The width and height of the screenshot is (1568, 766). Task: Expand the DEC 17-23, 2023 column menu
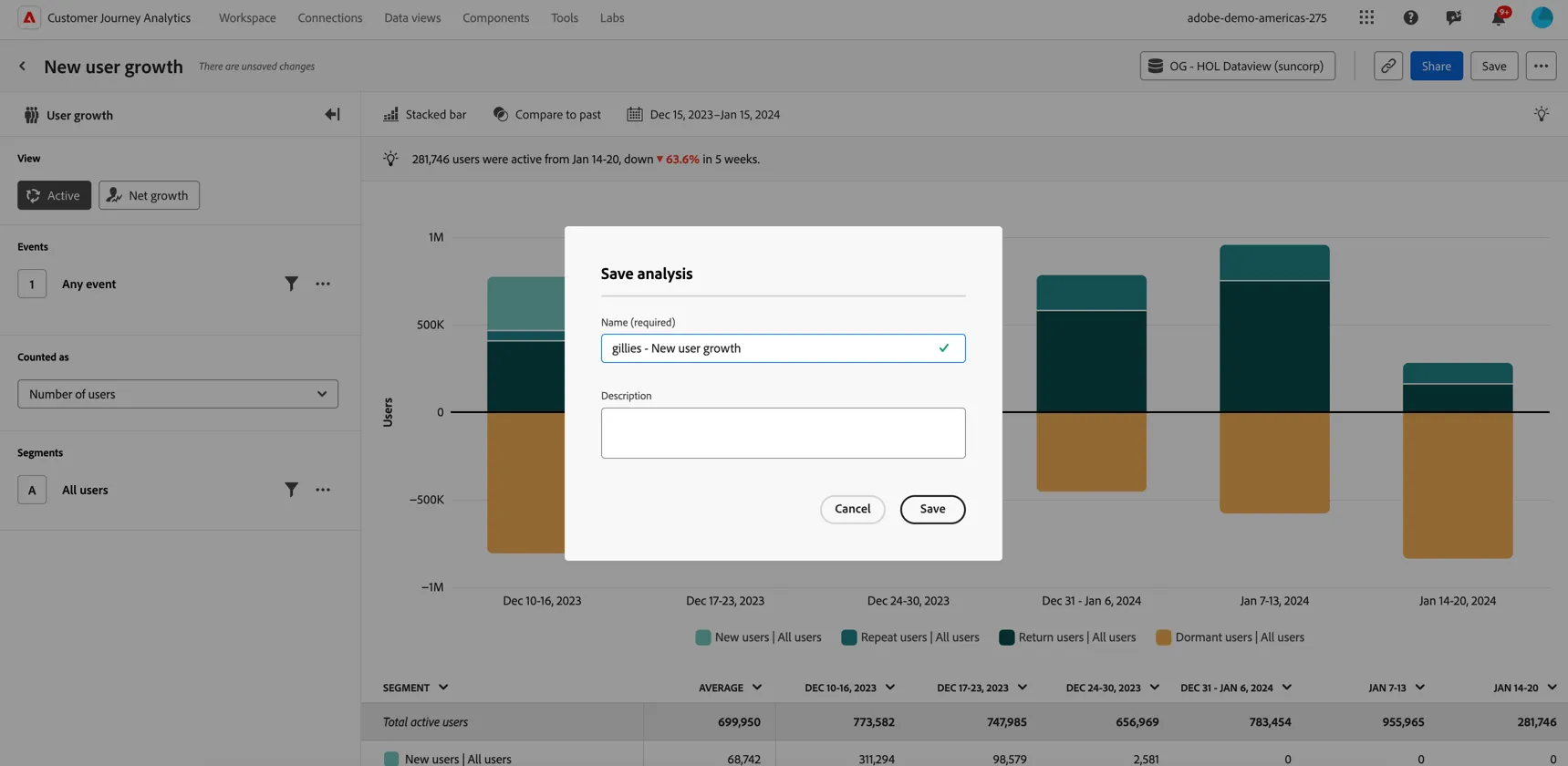(1023, 688)
